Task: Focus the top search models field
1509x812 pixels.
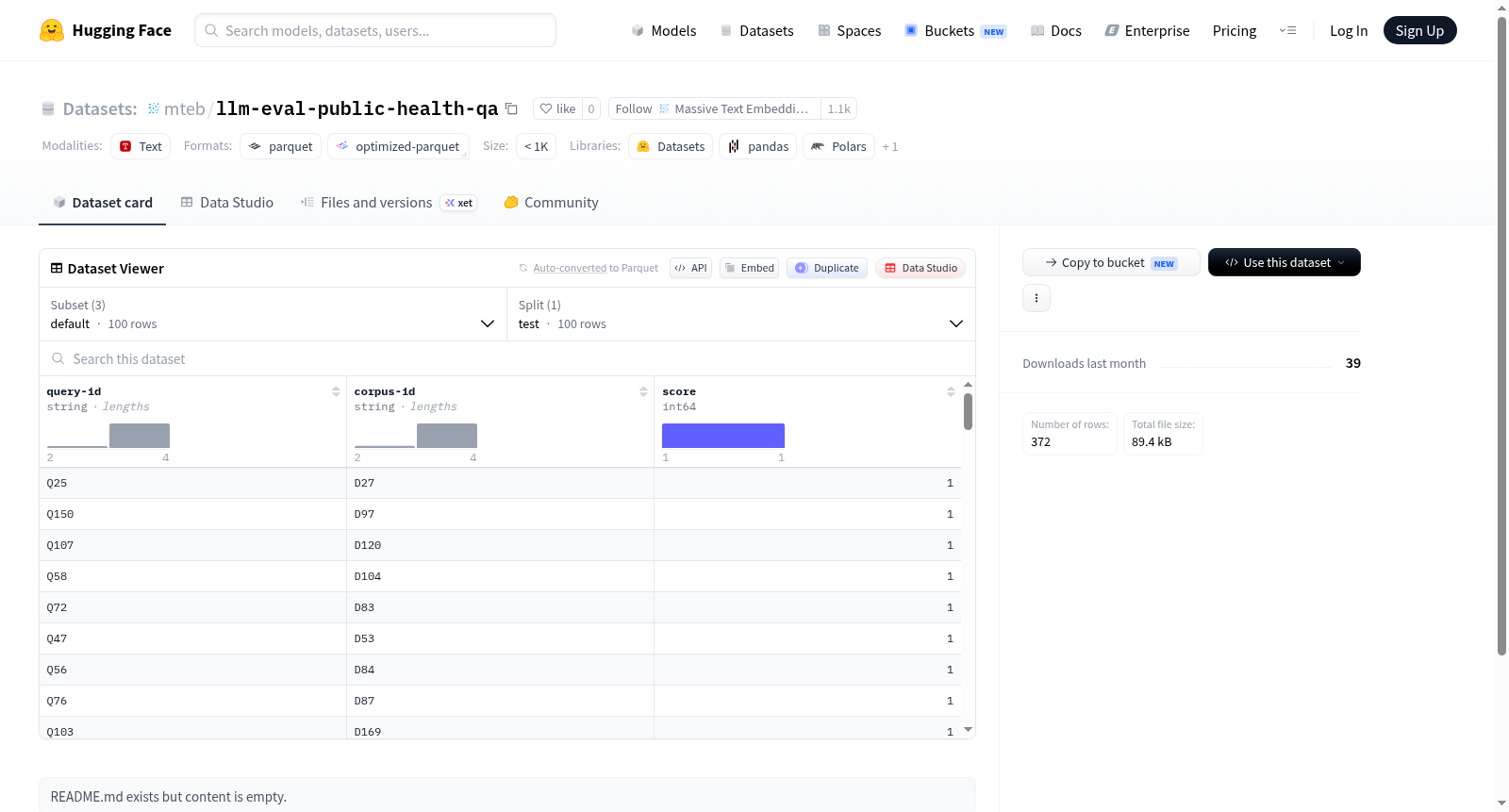Action: coord(375,30)
